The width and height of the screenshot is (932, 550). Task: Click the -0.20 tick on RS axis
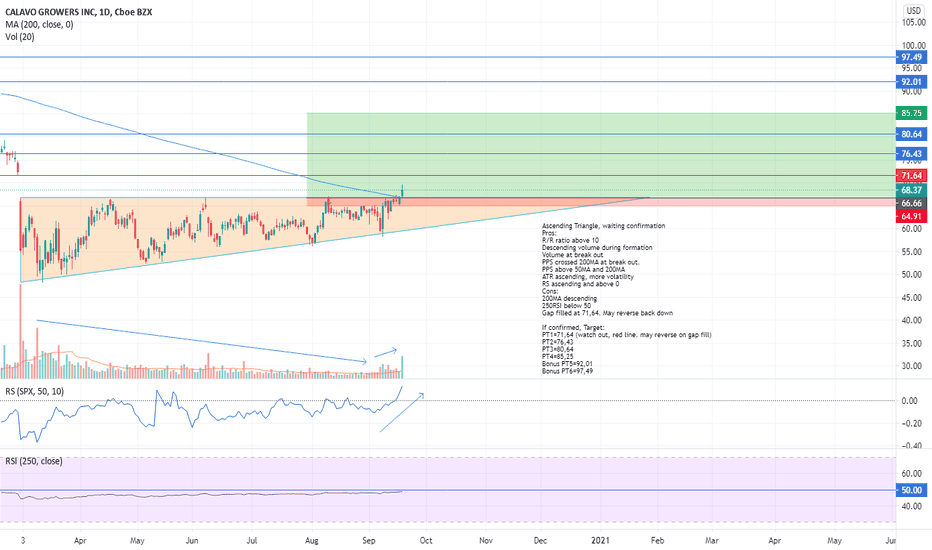coord(912,423)
